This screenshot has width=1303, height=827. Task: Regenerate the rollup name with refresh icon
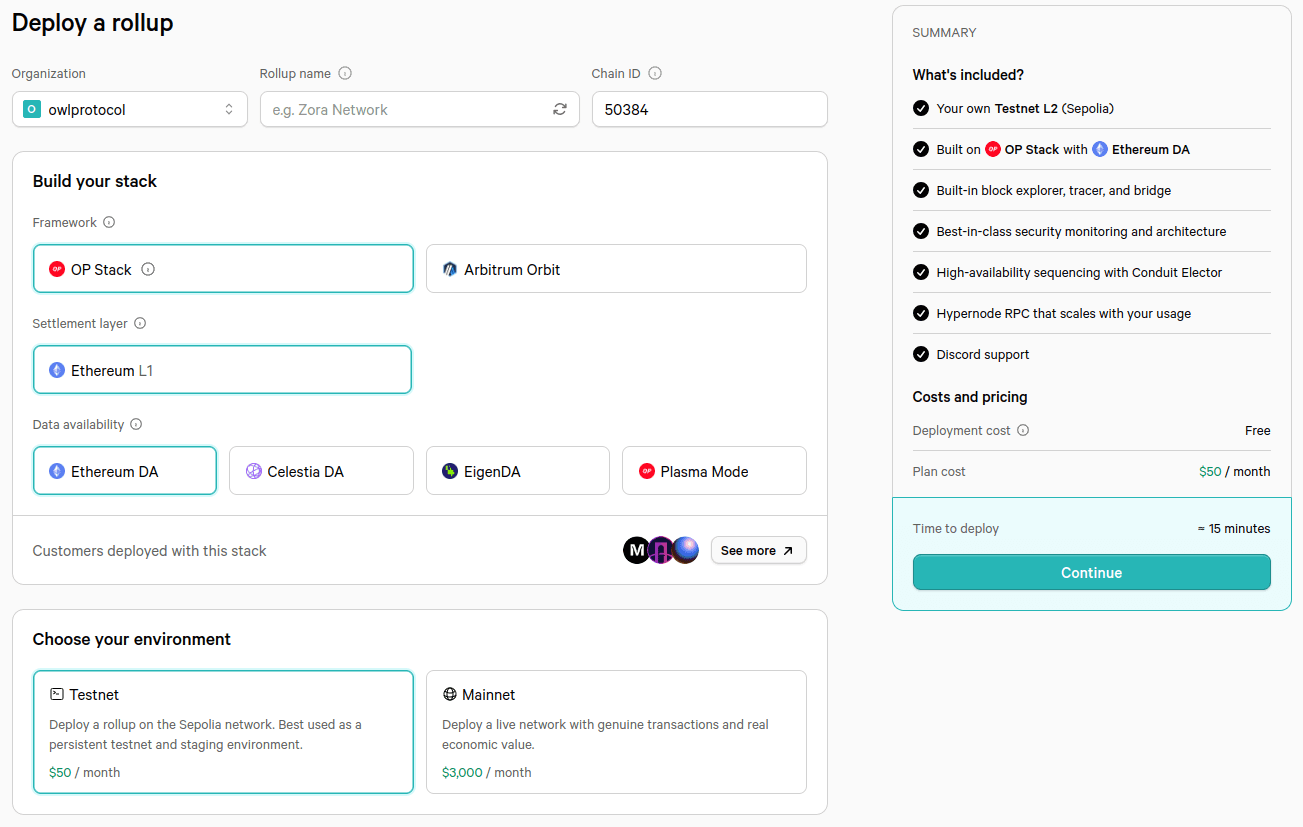coord(560,110)
